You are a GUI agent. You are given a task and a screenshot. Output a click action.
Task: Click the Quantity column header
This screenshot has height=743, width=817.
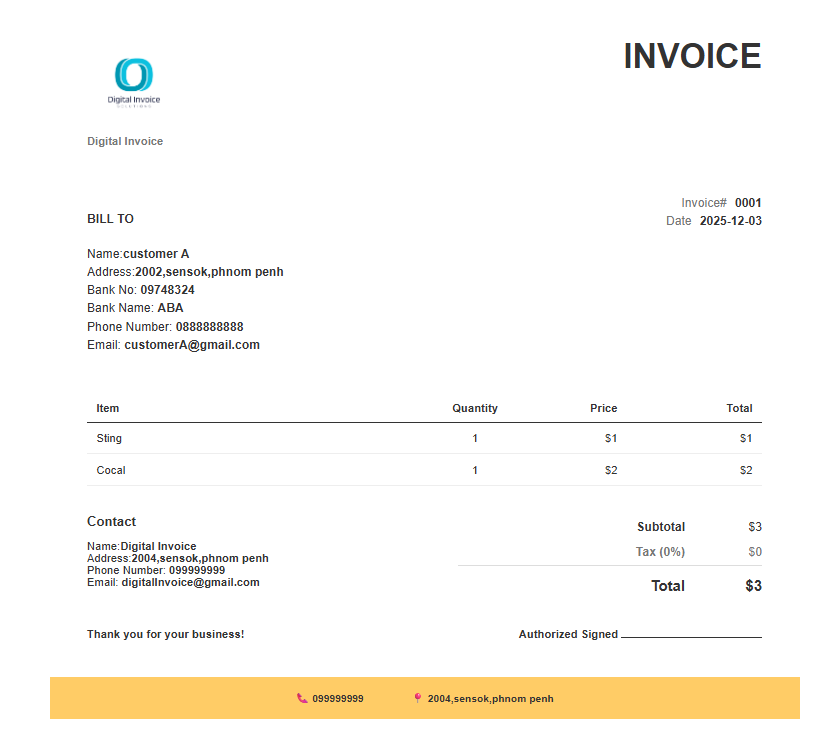[475, 408]
